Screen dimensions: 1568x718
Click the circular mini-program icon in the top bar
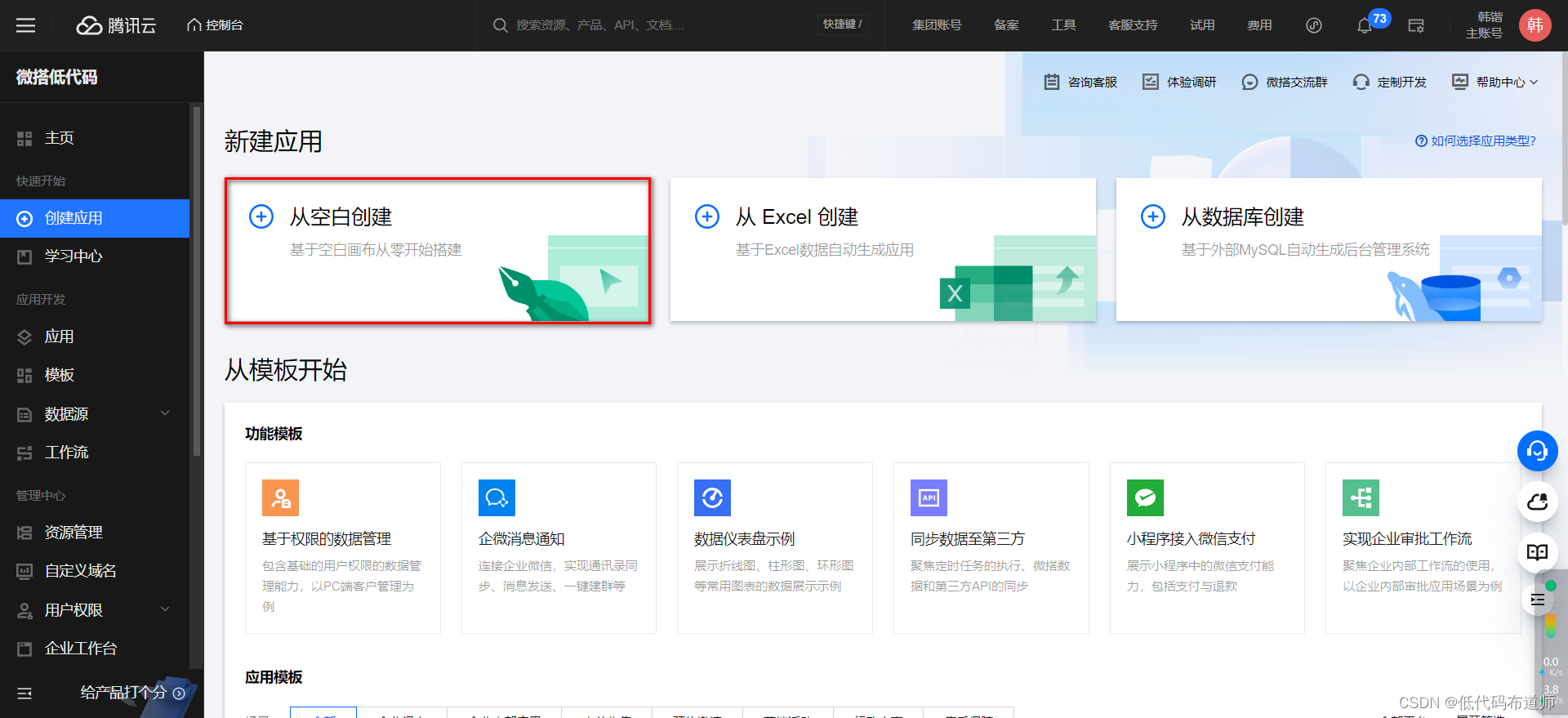[1314, 25]
